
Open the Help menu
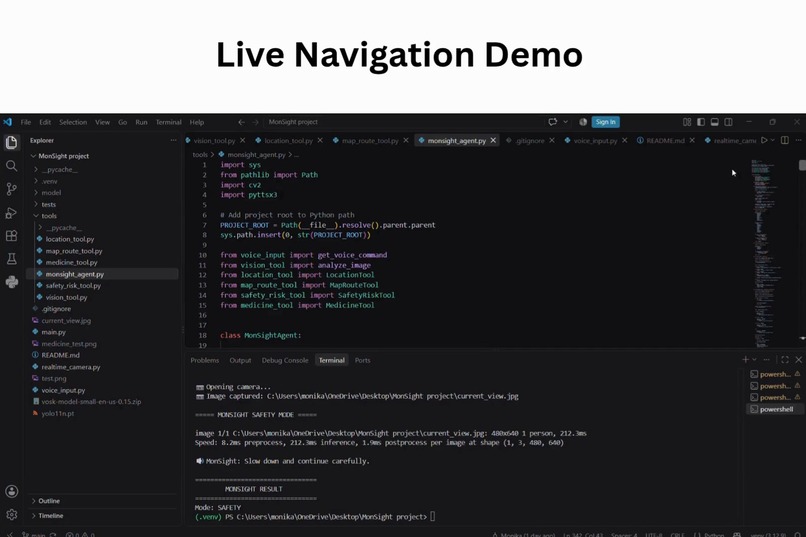(197, 122)
